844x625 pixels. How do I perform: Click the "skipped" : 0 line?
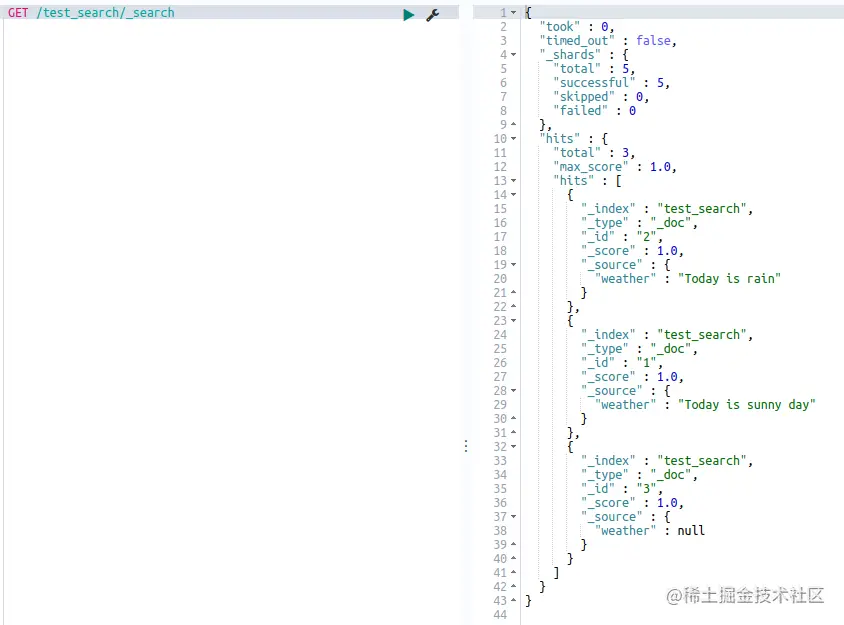click(601, 96)
